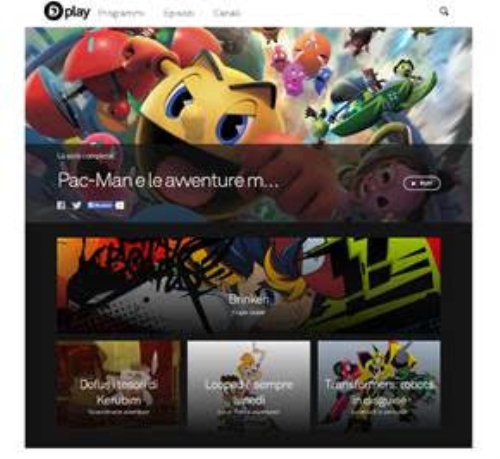Open Dofus: I tesori di Kerubim tile
This screenshot has width=500, height=459.
[118, 383]
